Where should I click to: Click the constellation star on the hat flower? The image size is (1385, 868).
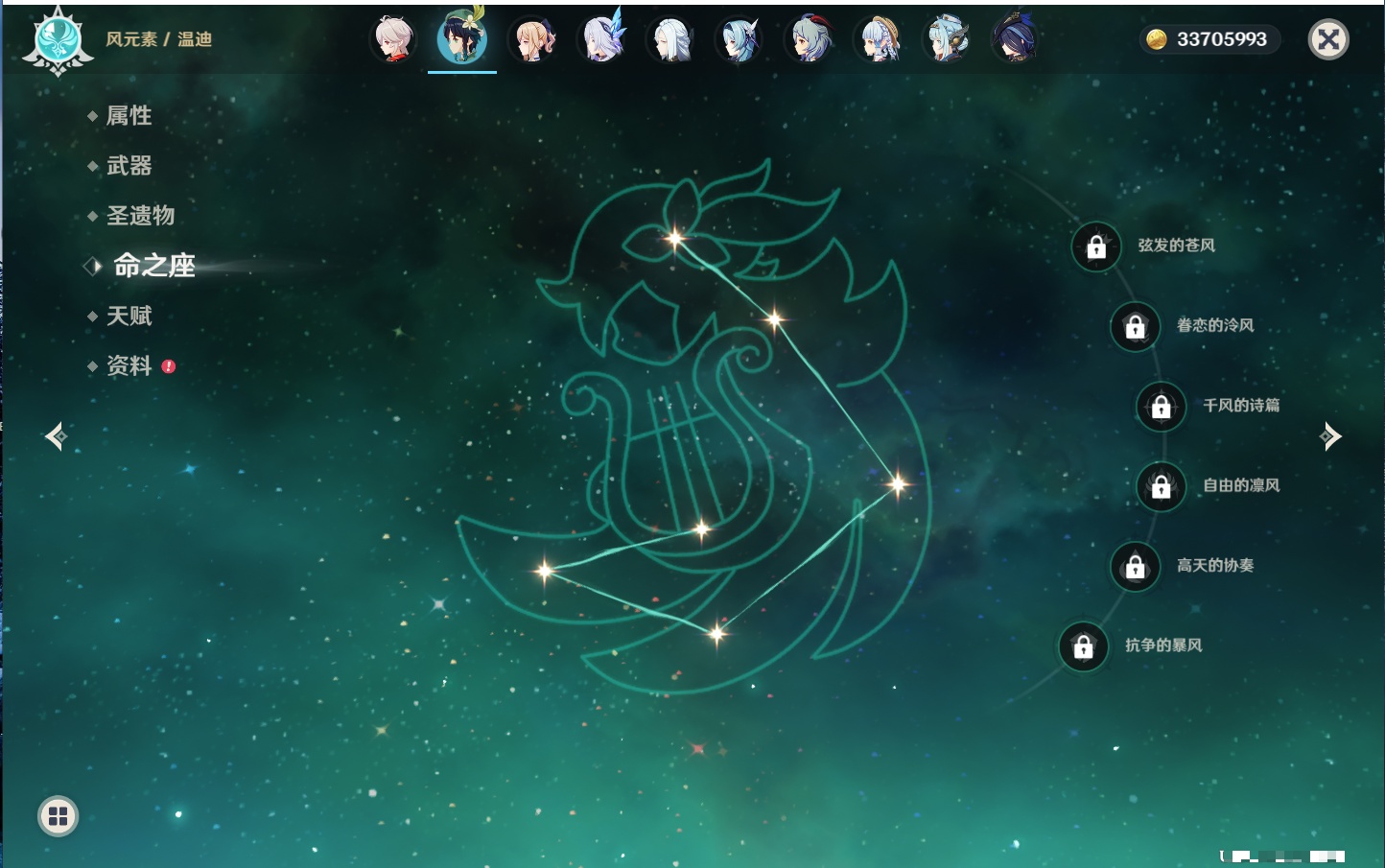(x=675, y=239)
